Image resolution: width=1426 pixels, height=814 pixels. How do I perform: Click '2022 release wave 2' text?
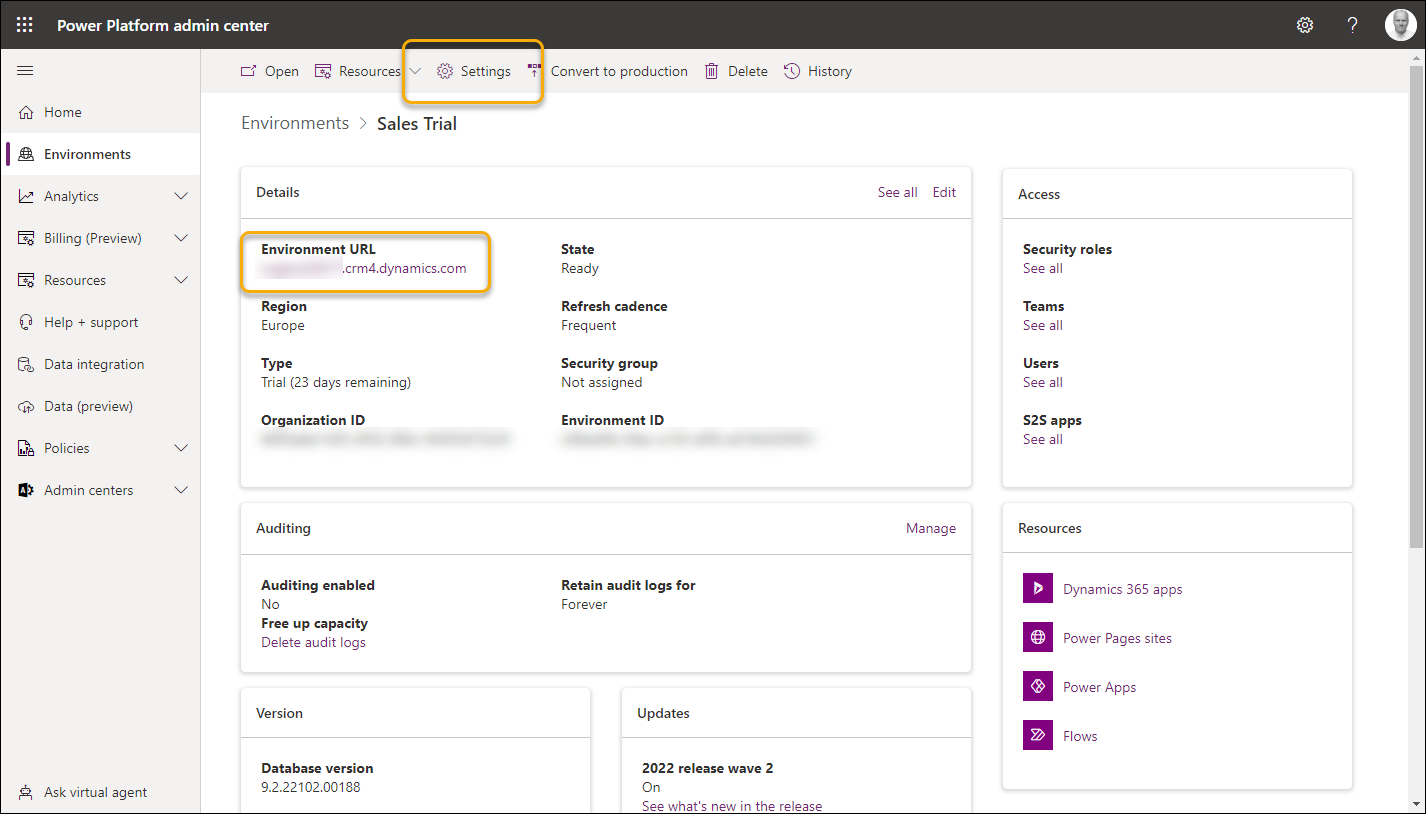tap(707, 768)
